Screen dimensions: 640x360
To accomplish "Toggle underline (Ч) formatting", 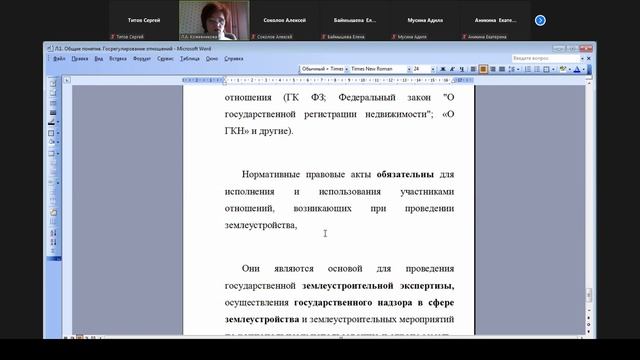I will [462, 69].
